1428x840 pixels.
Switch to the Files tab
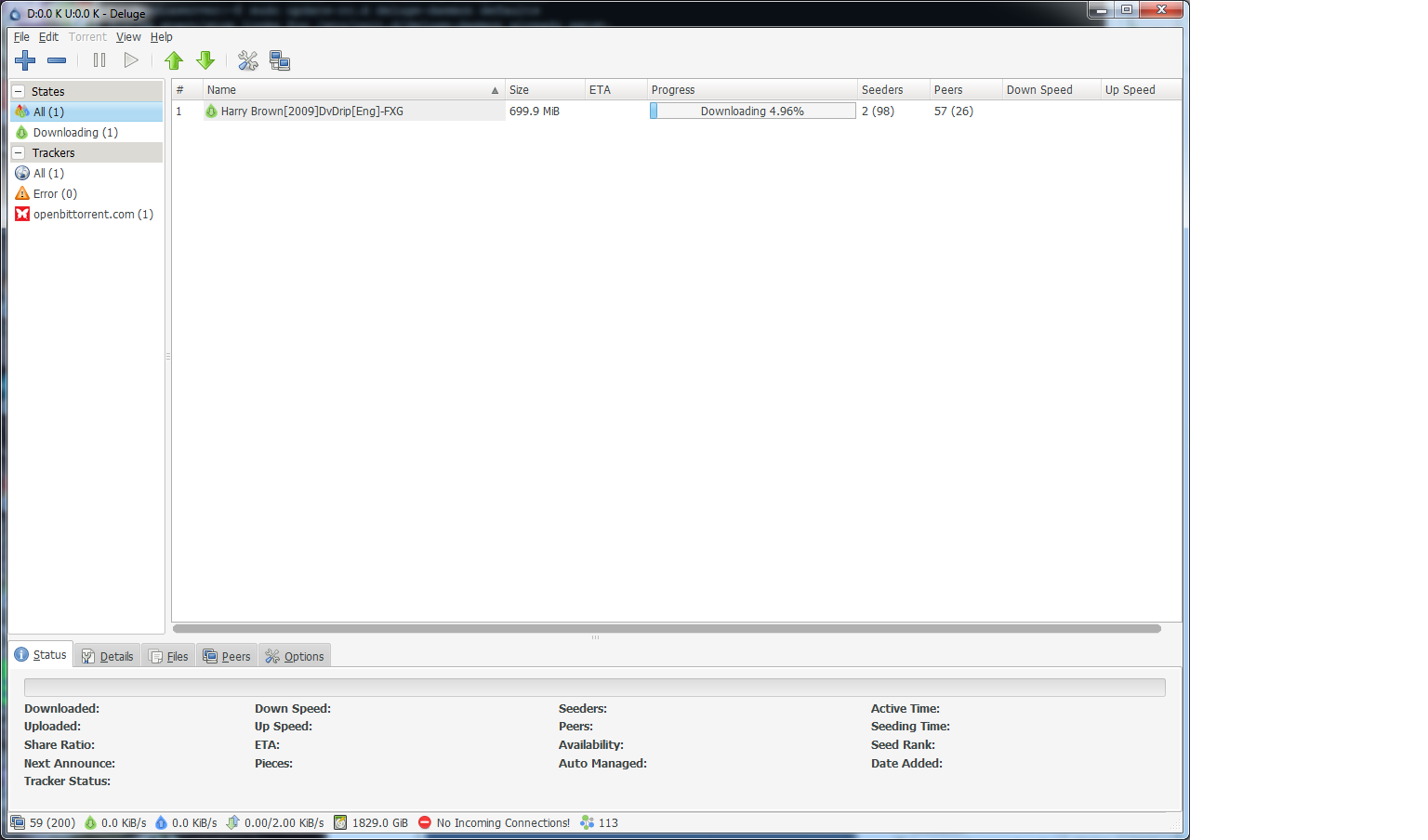tap(168, 656)
